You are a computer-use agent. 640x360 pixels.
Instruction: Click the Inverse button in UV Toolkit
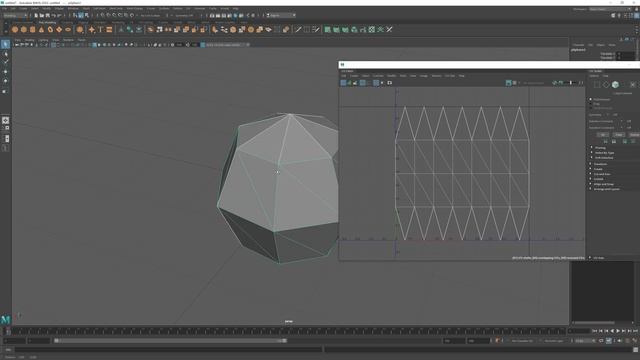click(x=634, y=135)
